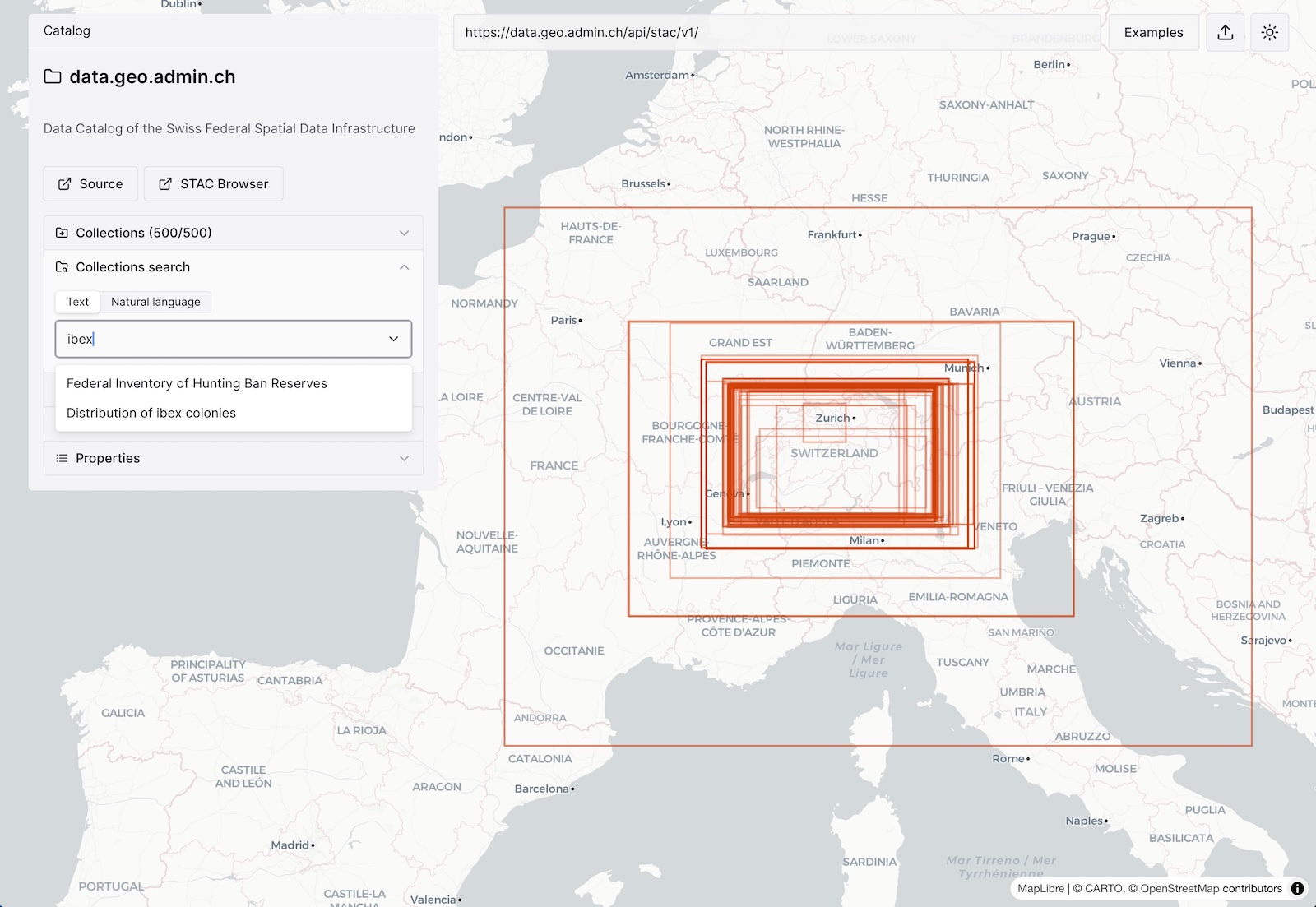Click the external-link icon on STAC Browser
1316x907 pixels.
[165, 184]
